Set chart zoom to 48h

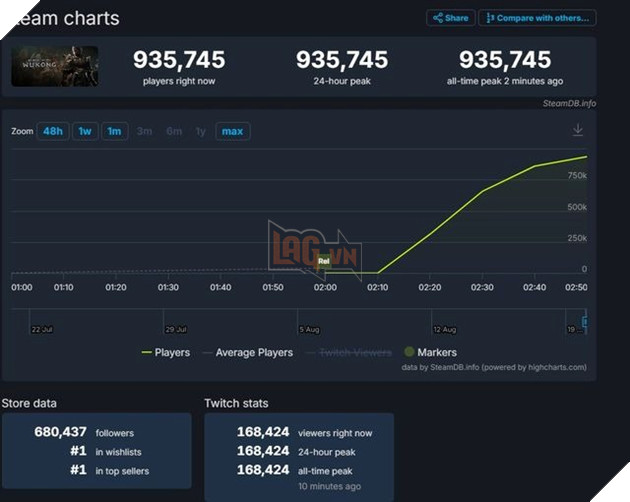(52, 131)
